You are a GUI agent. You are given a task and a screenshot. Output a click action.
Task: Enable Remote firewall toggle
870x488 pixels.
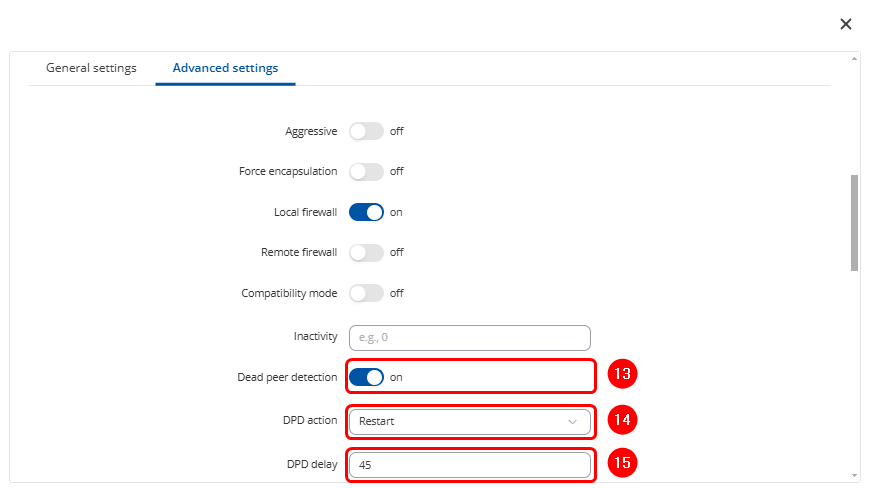tap(366, 253)
